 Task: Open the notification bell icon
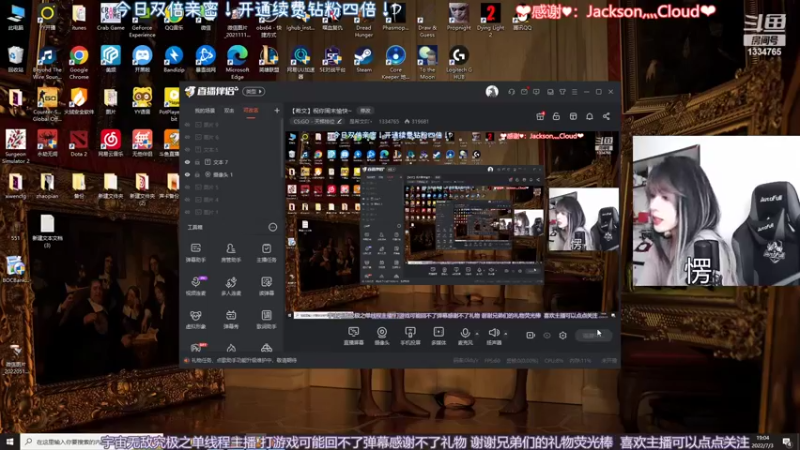pyautogui.click(x=589, y=116)
